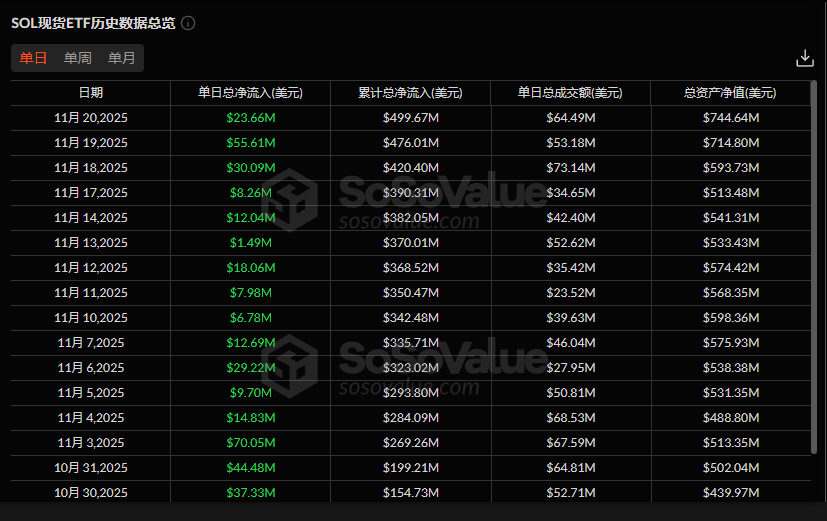
Task: Select the net inflow value $12.04M
Action: 251,218
